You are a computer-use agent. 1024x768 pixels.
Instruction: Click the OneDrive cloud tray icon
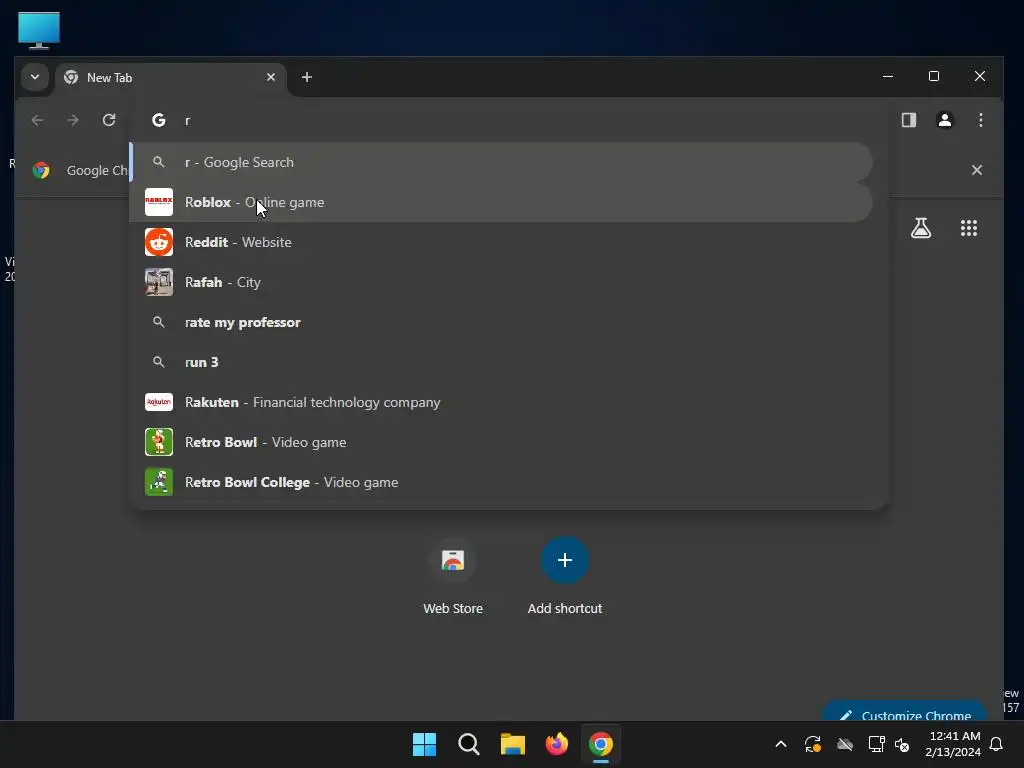844,744
